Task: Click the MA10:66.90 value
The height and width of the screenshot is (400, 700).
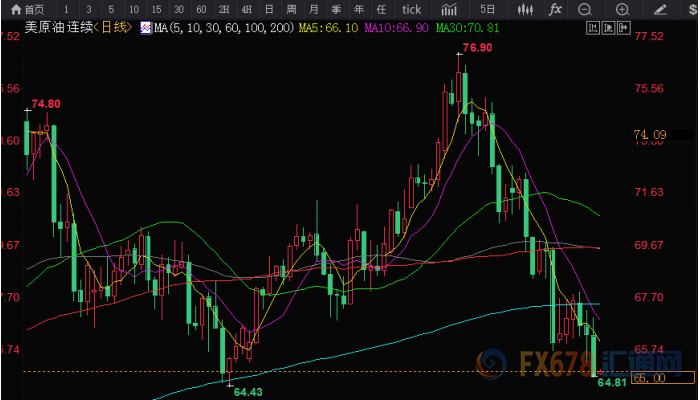Action: [397, 29]
